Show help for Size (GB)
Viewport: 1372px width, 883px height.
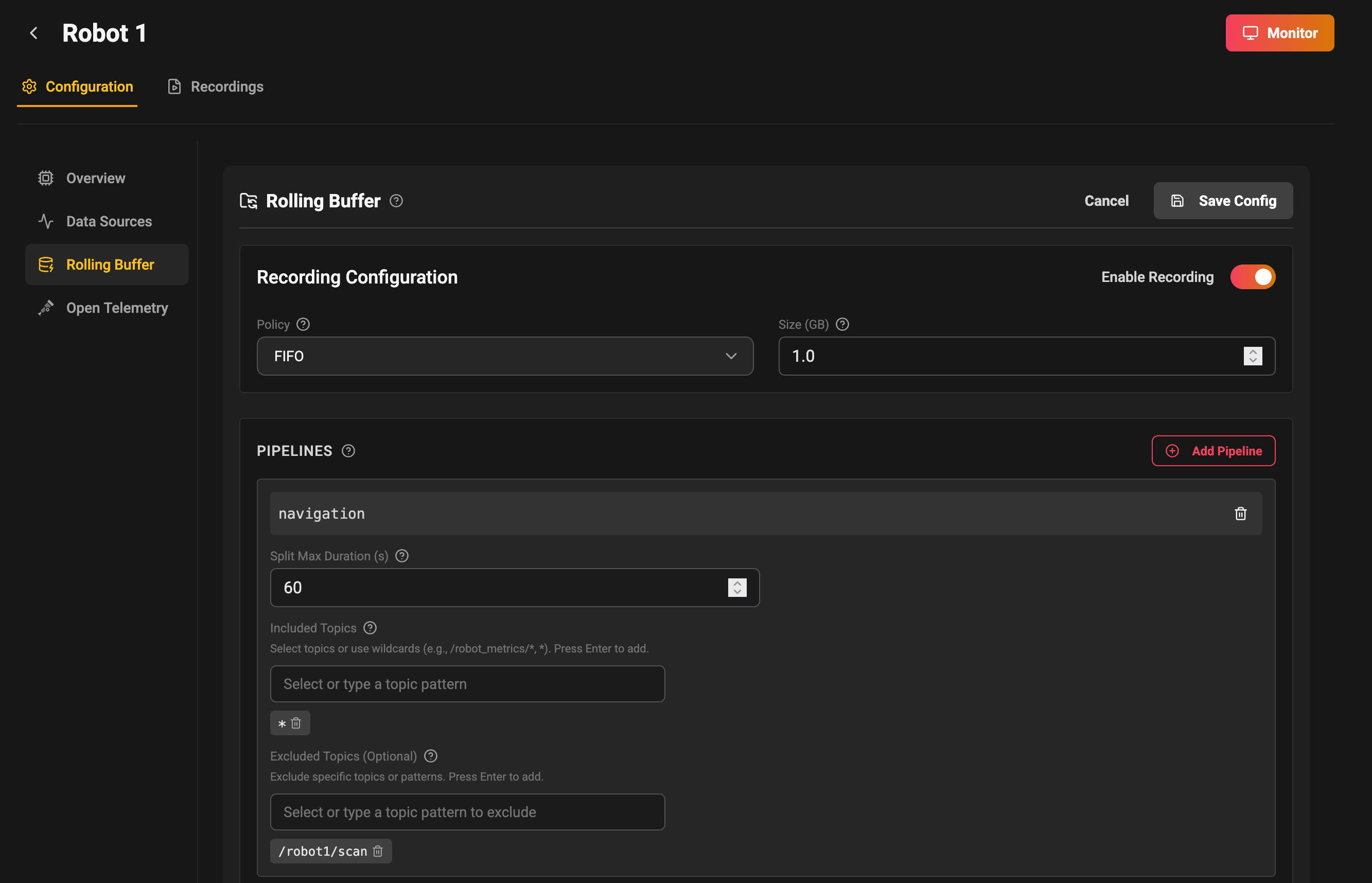coord(841,325)
